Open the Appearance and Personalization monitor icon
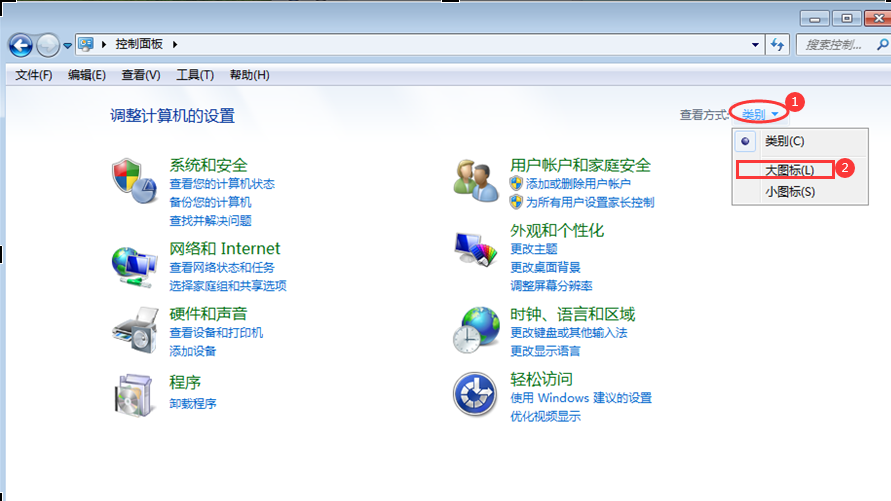 coord(476,249)
